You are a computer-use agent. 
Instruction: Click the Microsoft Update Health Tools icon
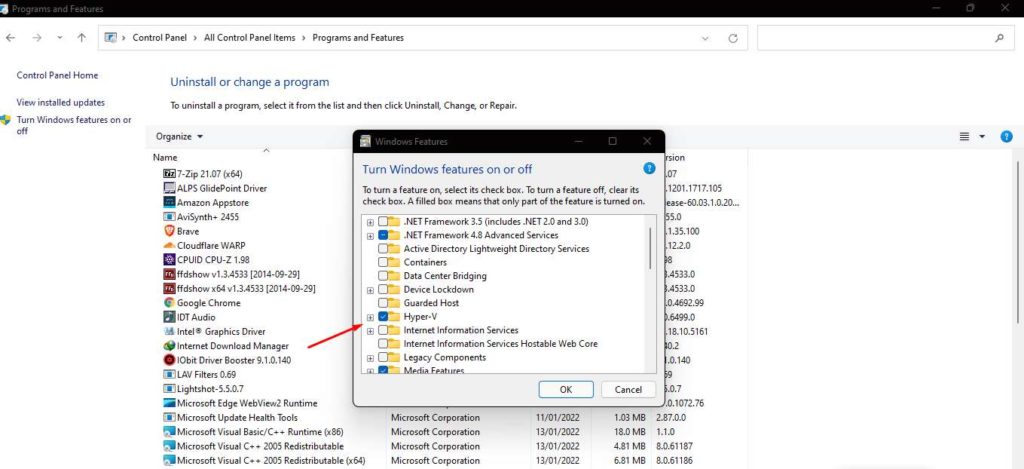click(169, 417)
